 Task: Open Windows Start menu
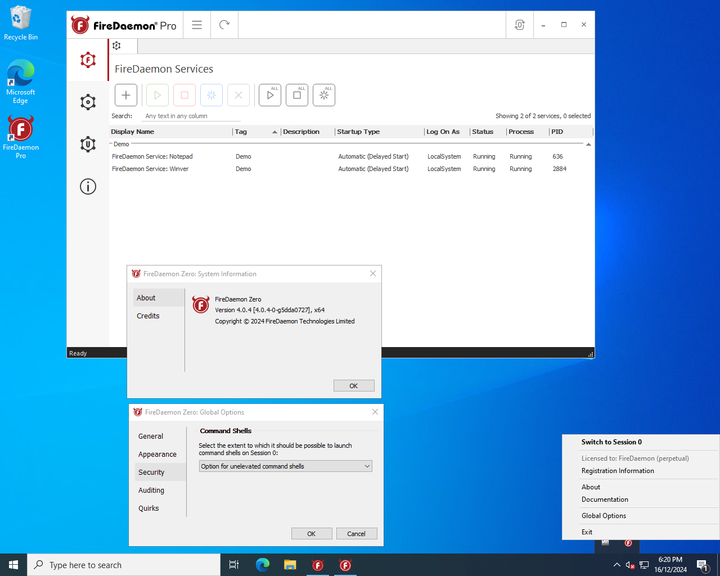(13, 565)
